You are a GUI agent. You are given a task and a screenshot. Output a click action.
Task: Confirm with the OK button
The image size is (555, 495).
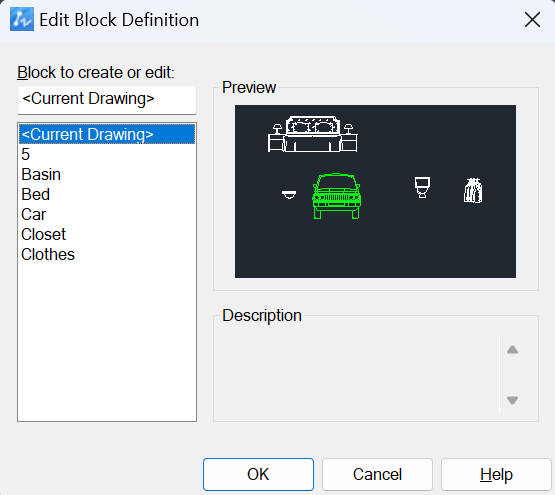258,474
